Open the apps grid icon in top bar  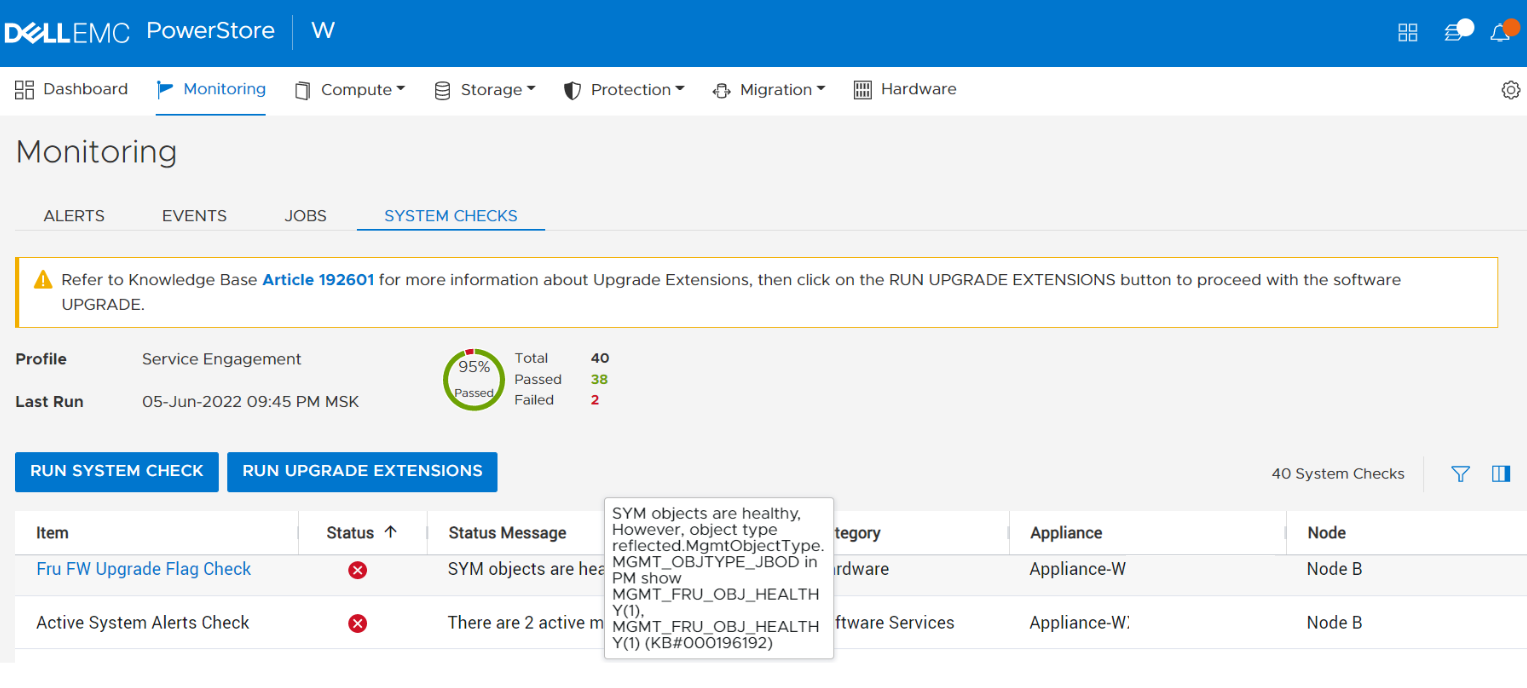pos(1407,32)
